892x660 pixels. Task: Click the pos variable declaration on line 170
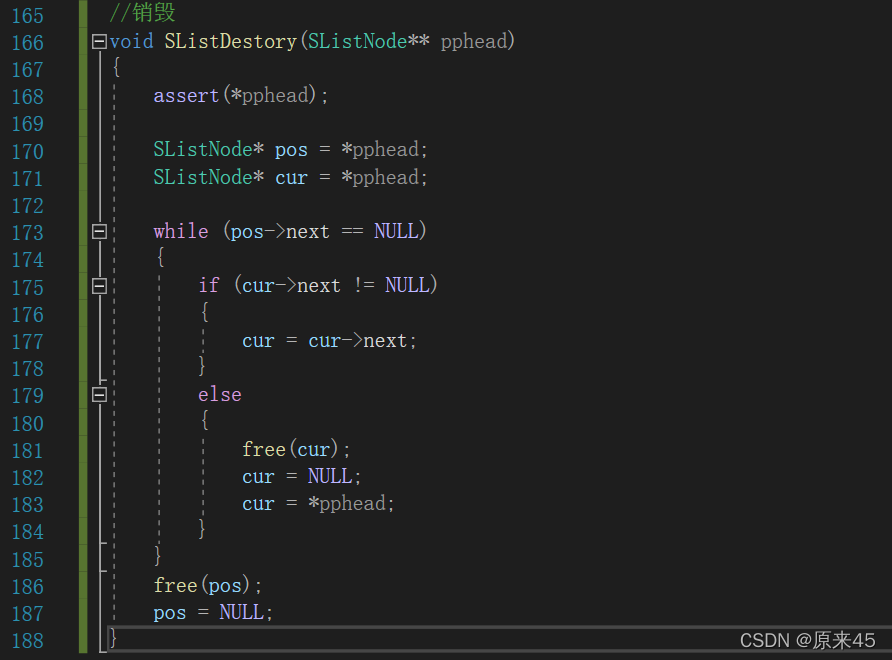pos(291,150)
